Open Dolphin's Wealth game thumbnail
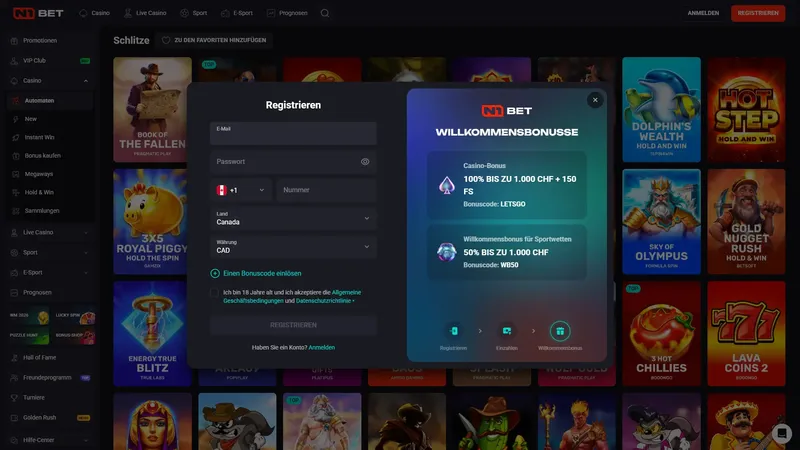800x450 pixels. tap(661, 110)
